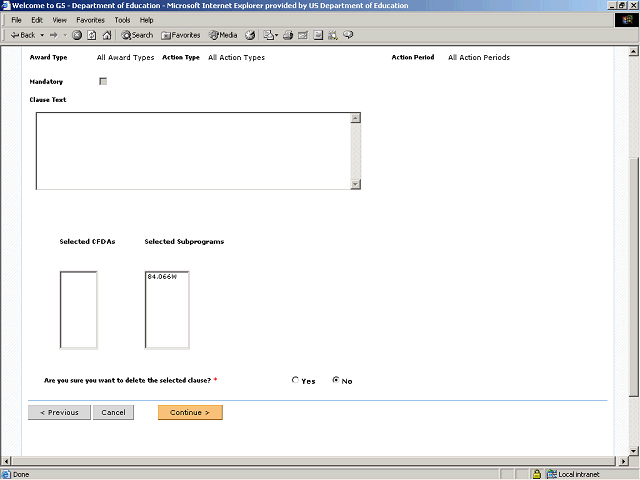Click the IE icon in title bar
The height and width of the screenshot is (480, 640).
[x=6, y=5]
